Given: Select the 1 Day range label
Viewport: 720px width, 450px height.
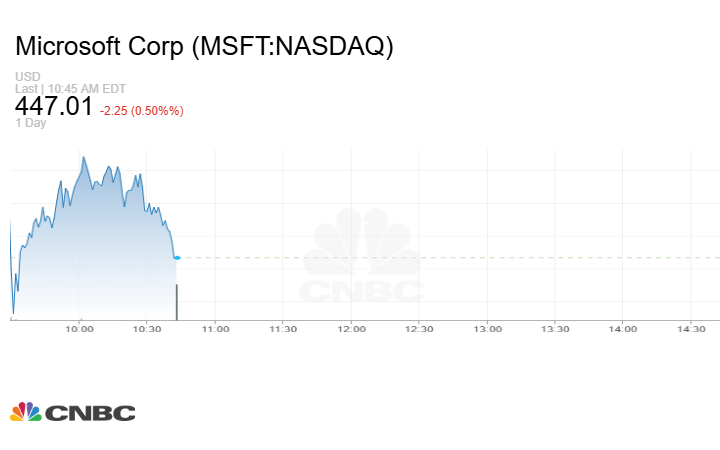Looking at the screenshot, I should [30, 123].
